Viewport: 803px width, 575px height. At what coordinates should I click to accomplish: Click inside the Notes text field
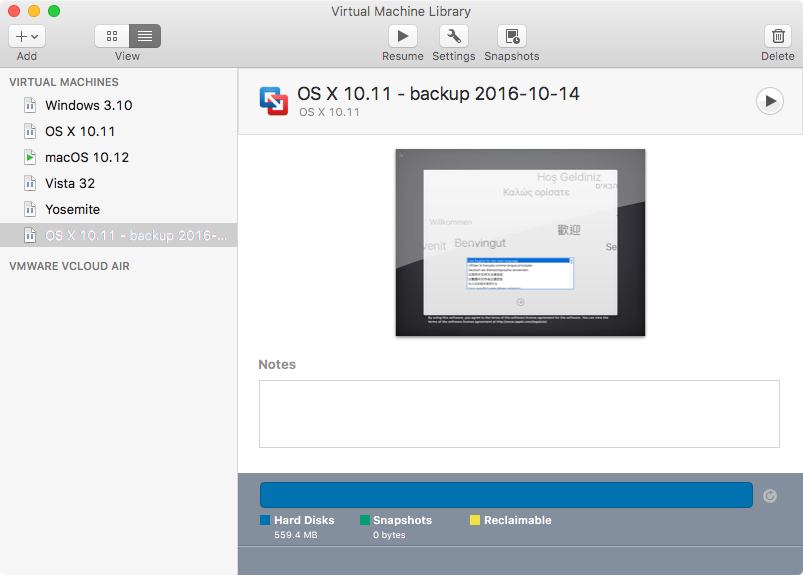pos(519,414)
